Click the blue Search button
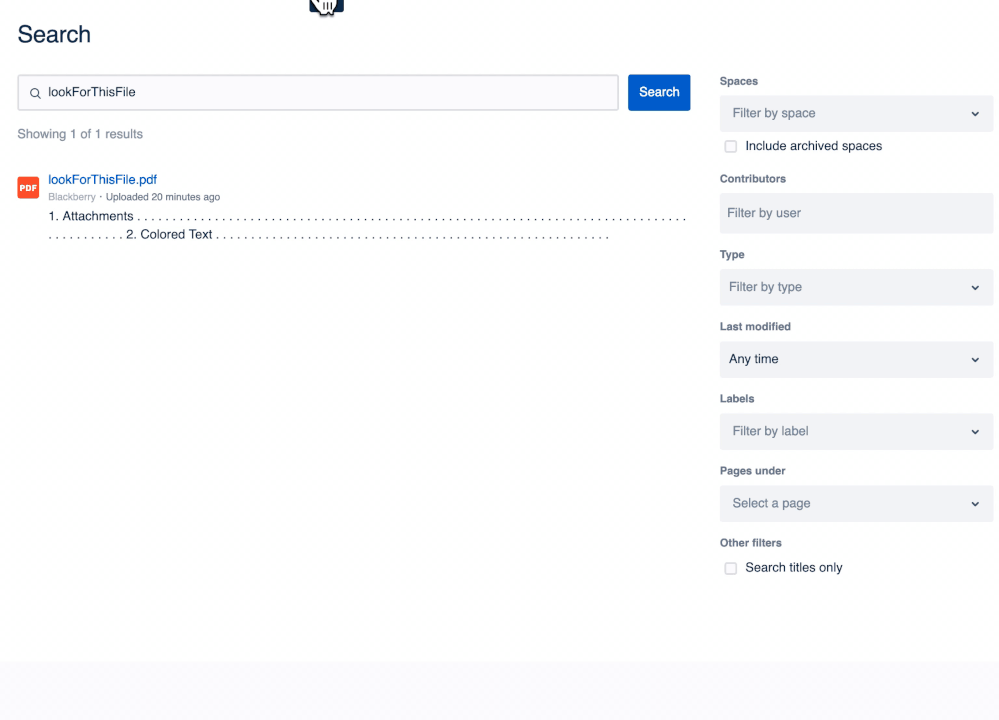Viewport: 999px width, 720px height. click(659, 92)
